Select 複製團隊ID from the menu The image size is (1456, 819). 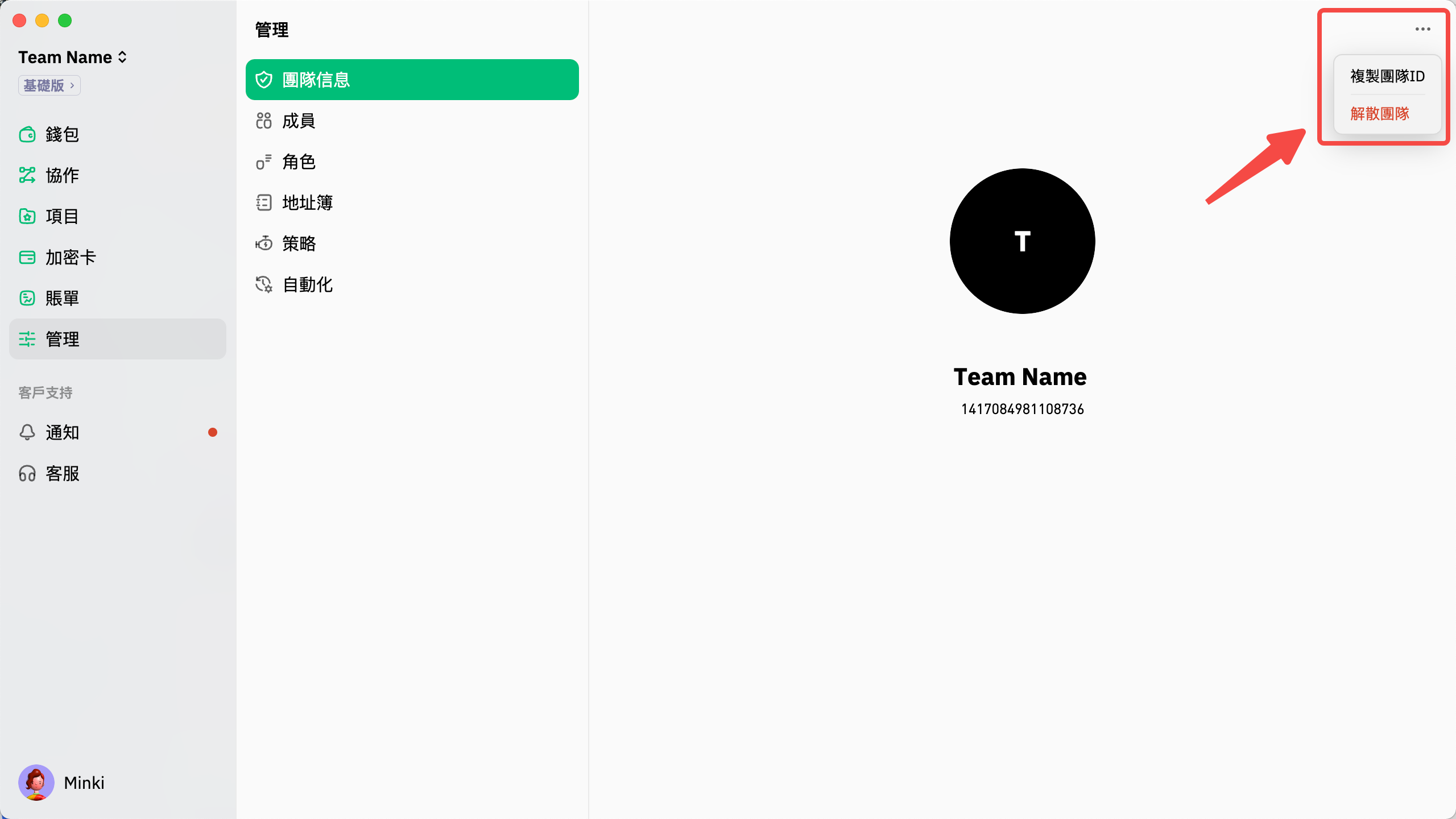[1387, 76]
